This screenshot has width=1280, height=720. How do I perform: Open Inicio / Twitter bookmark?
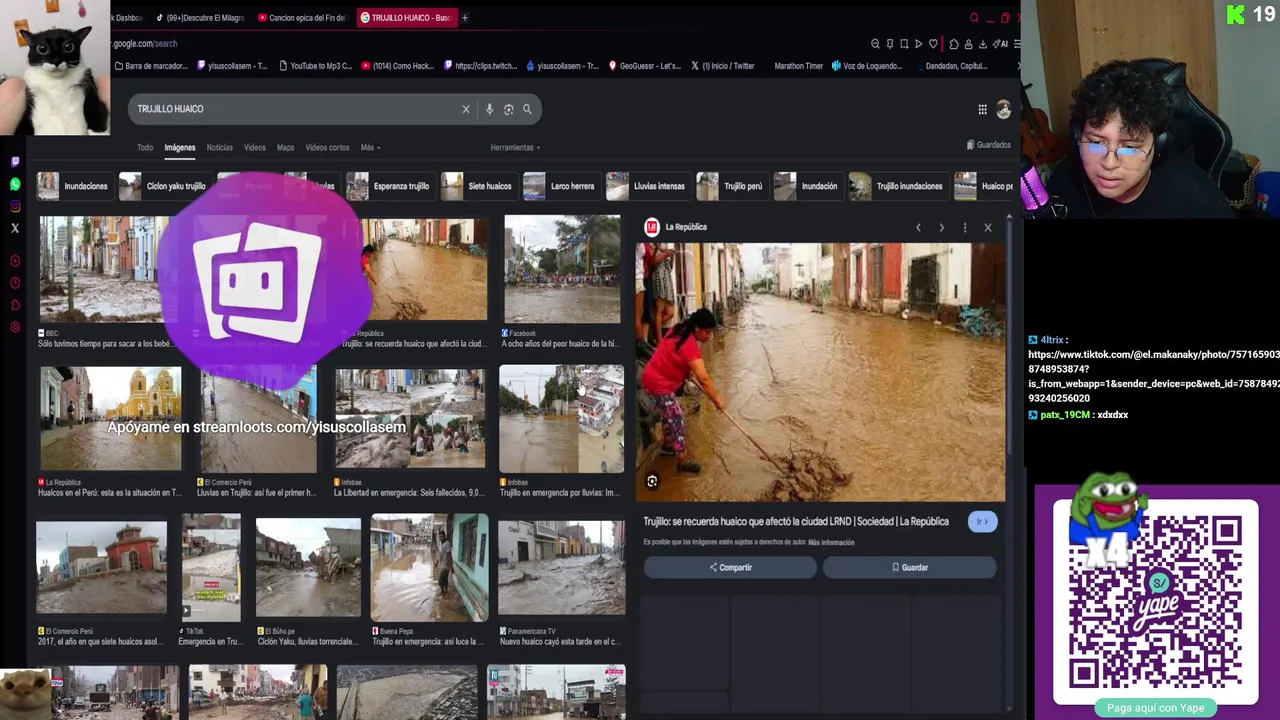click(x=722, y=66)
